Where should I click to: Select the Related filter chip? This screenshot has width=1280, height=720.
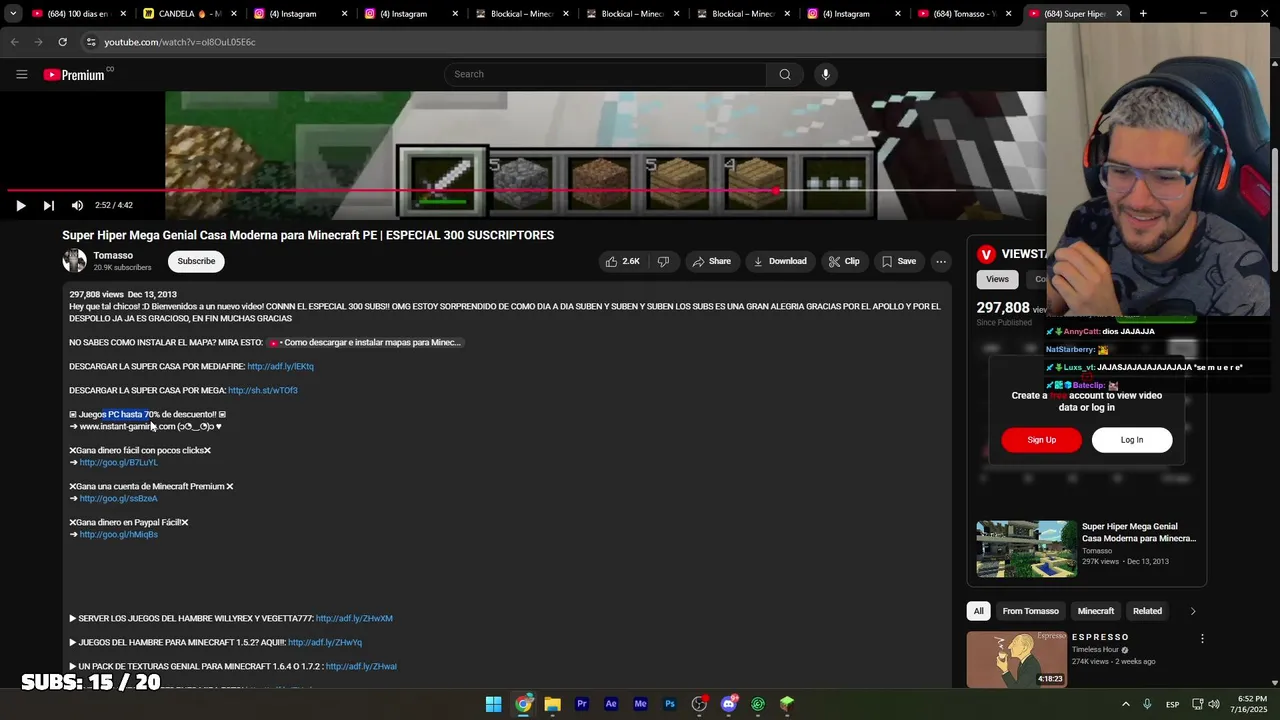(x=1147, y=611)
